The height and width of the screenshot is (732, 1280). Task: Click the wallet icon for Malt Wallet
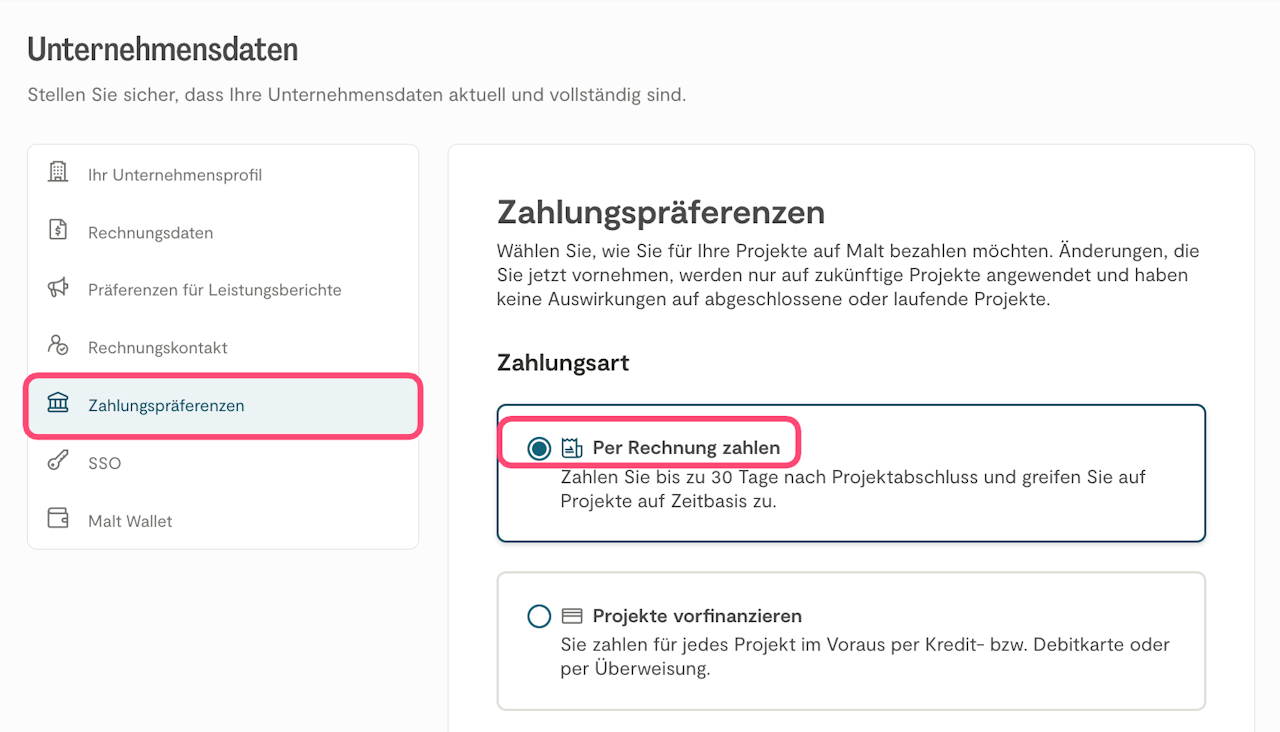[x=58, y=520]
